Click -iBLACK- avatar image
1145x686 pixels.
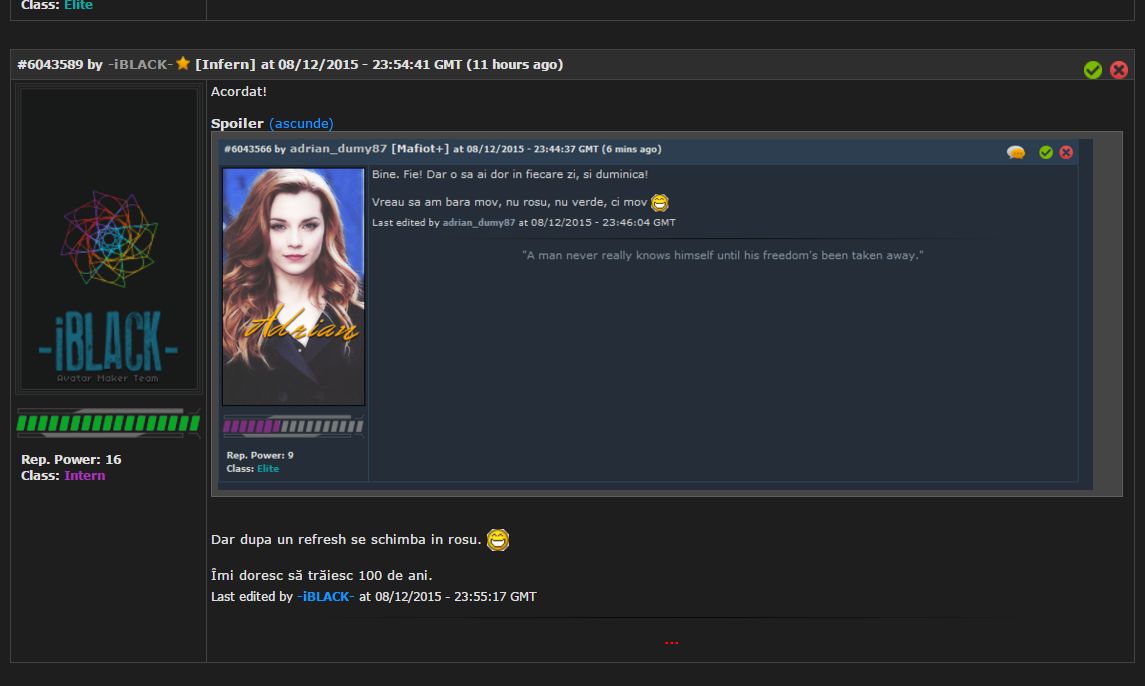tap(109, 240)
